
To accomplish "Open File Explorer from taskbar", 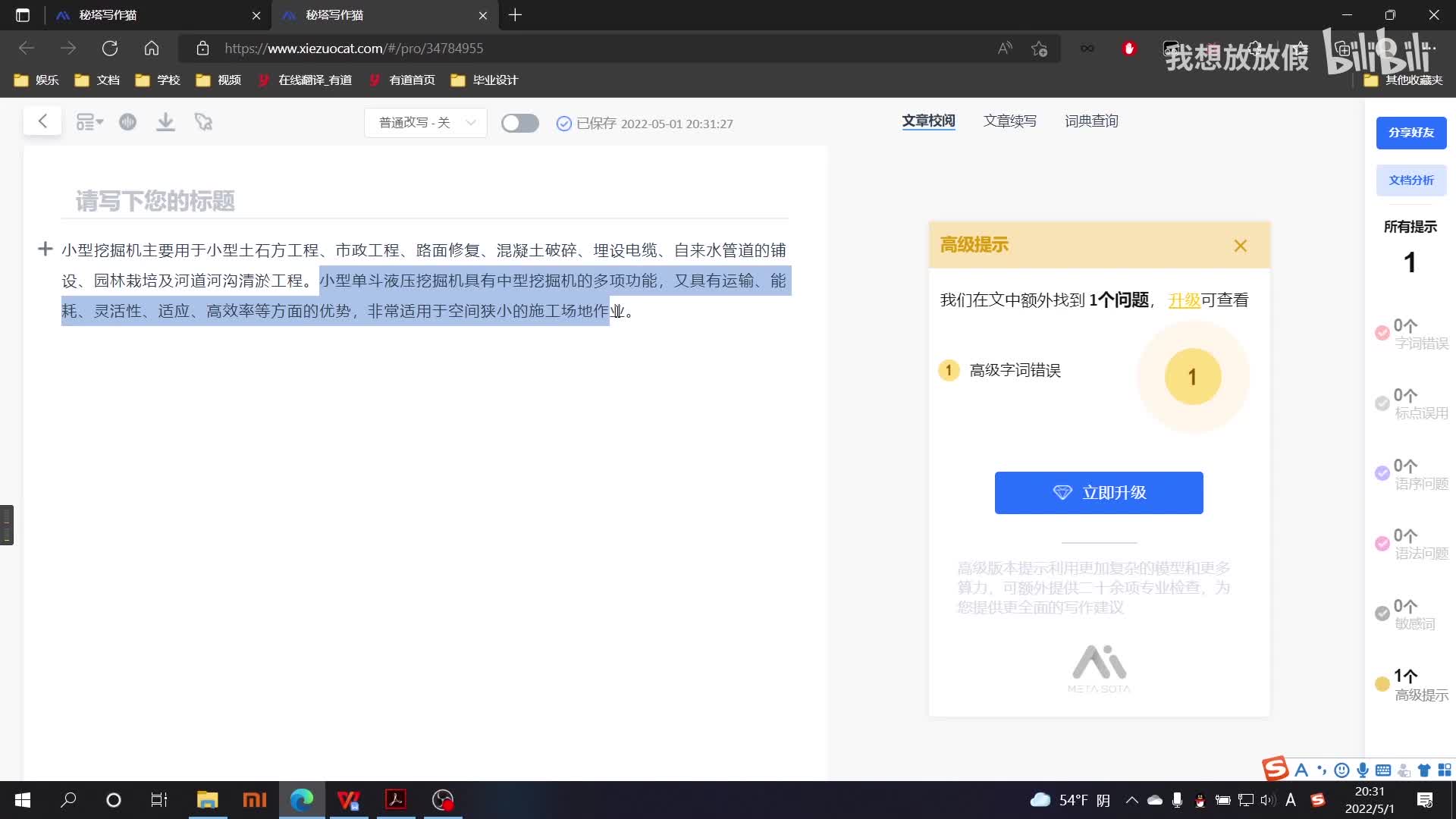I will pos(207,800).
